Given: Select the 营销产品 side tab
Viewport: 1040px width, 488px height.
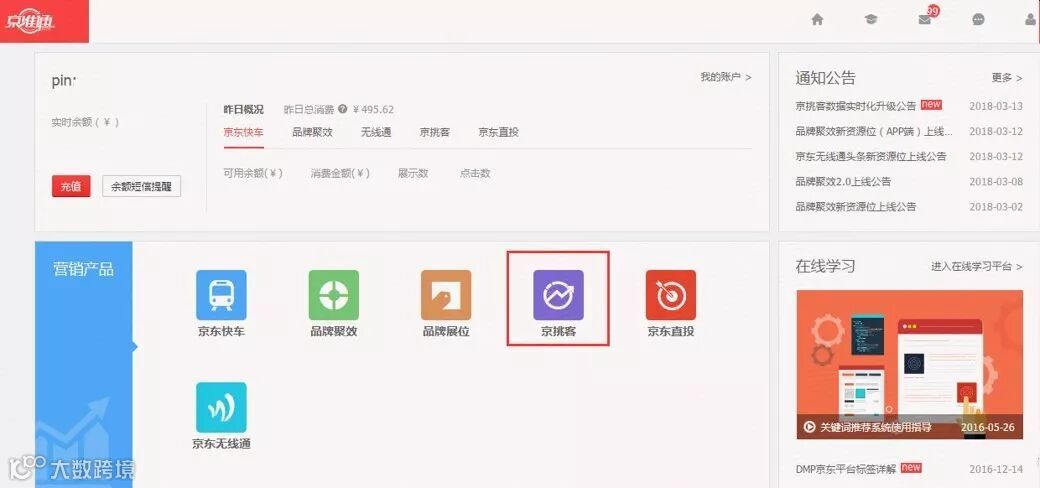Looking at the screenshot, I should 84,269.
